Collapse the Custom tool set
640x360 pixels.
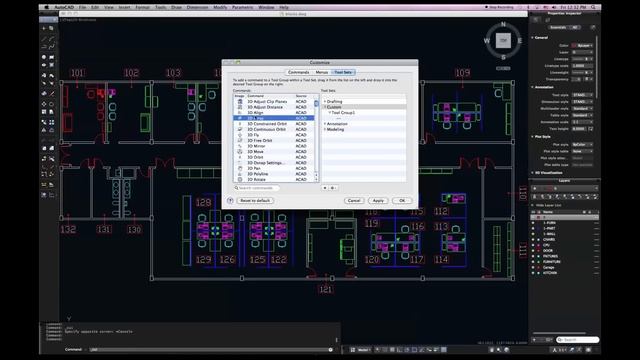[x=325, y=107]
